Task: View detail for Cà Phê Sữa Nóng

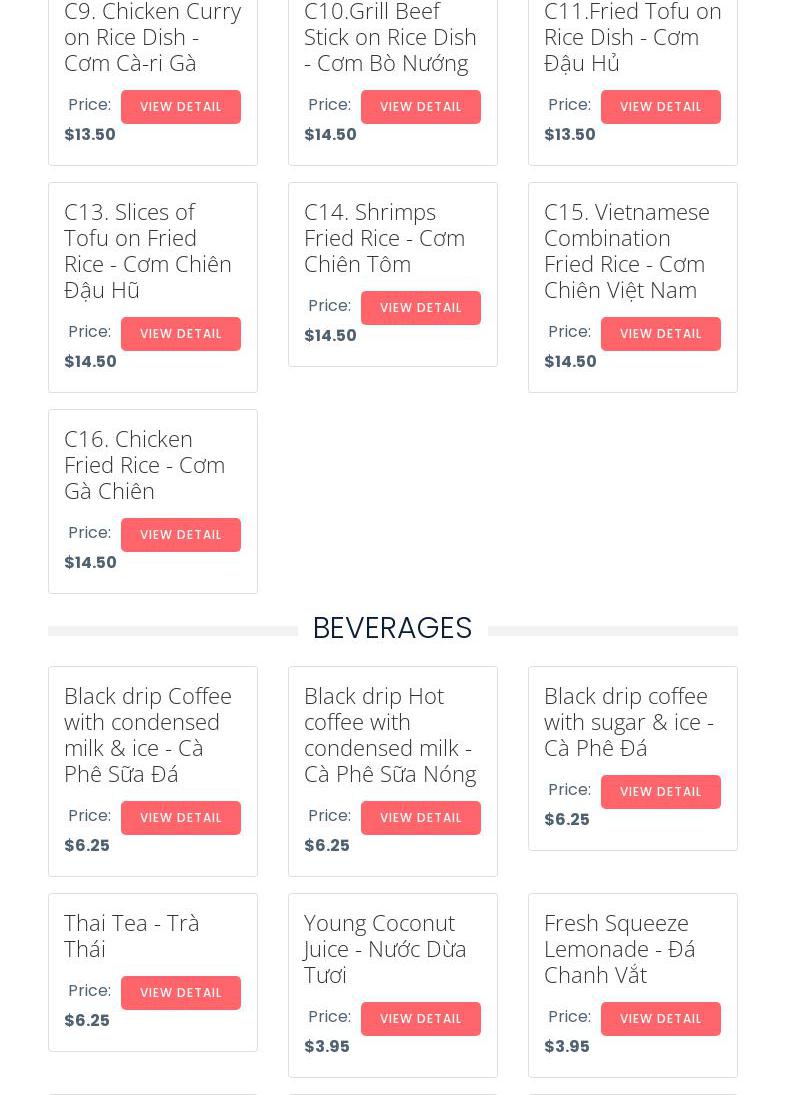Action: pos(420,818)
